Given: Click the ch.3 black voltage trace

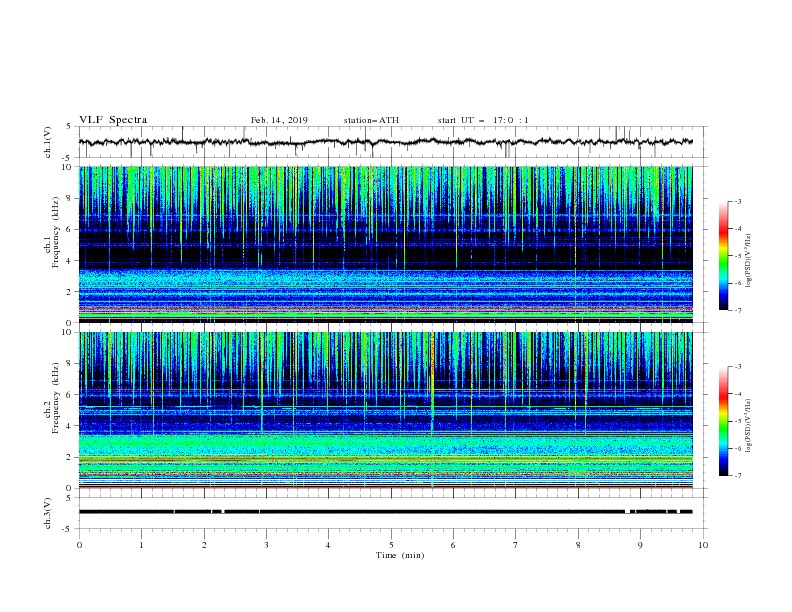Looking at the screenshot, I should click(x=386, y=512).
